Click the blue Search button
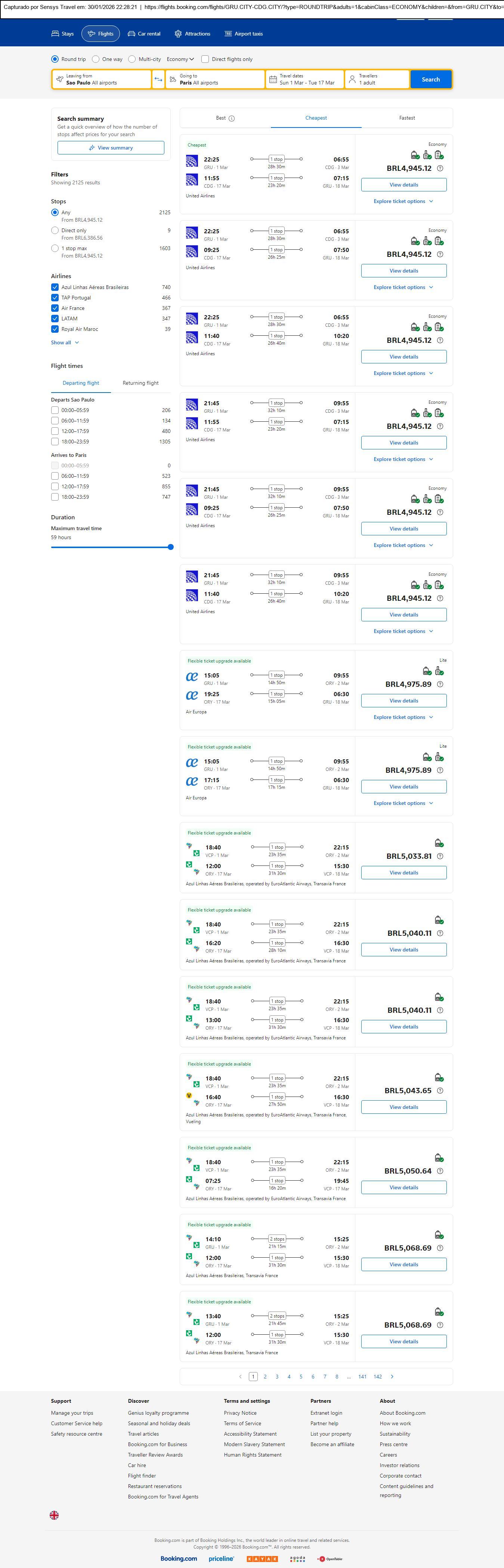 coord(430,79)
